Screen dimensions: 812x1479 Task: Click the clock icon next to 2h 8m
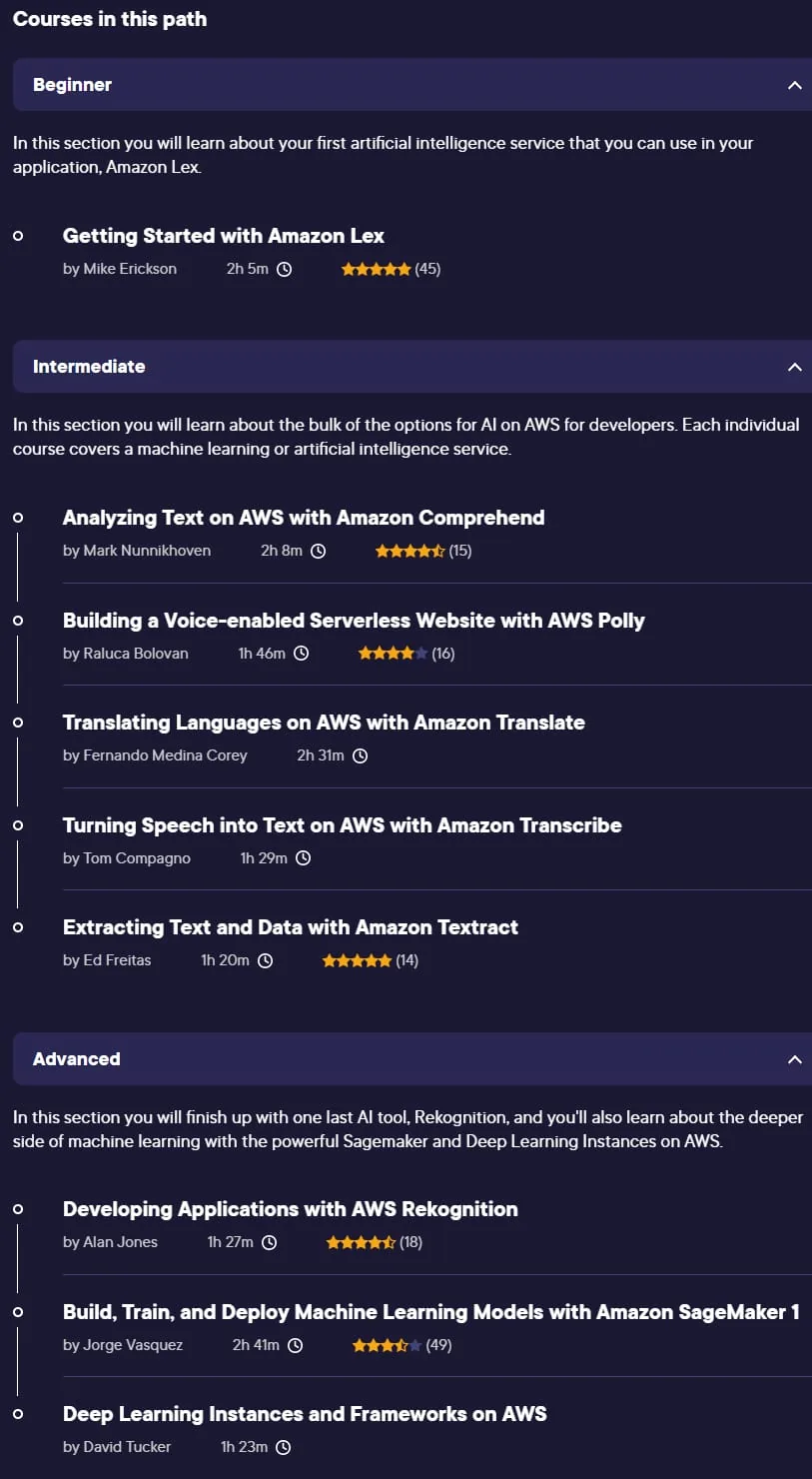[x=318, y=551]
